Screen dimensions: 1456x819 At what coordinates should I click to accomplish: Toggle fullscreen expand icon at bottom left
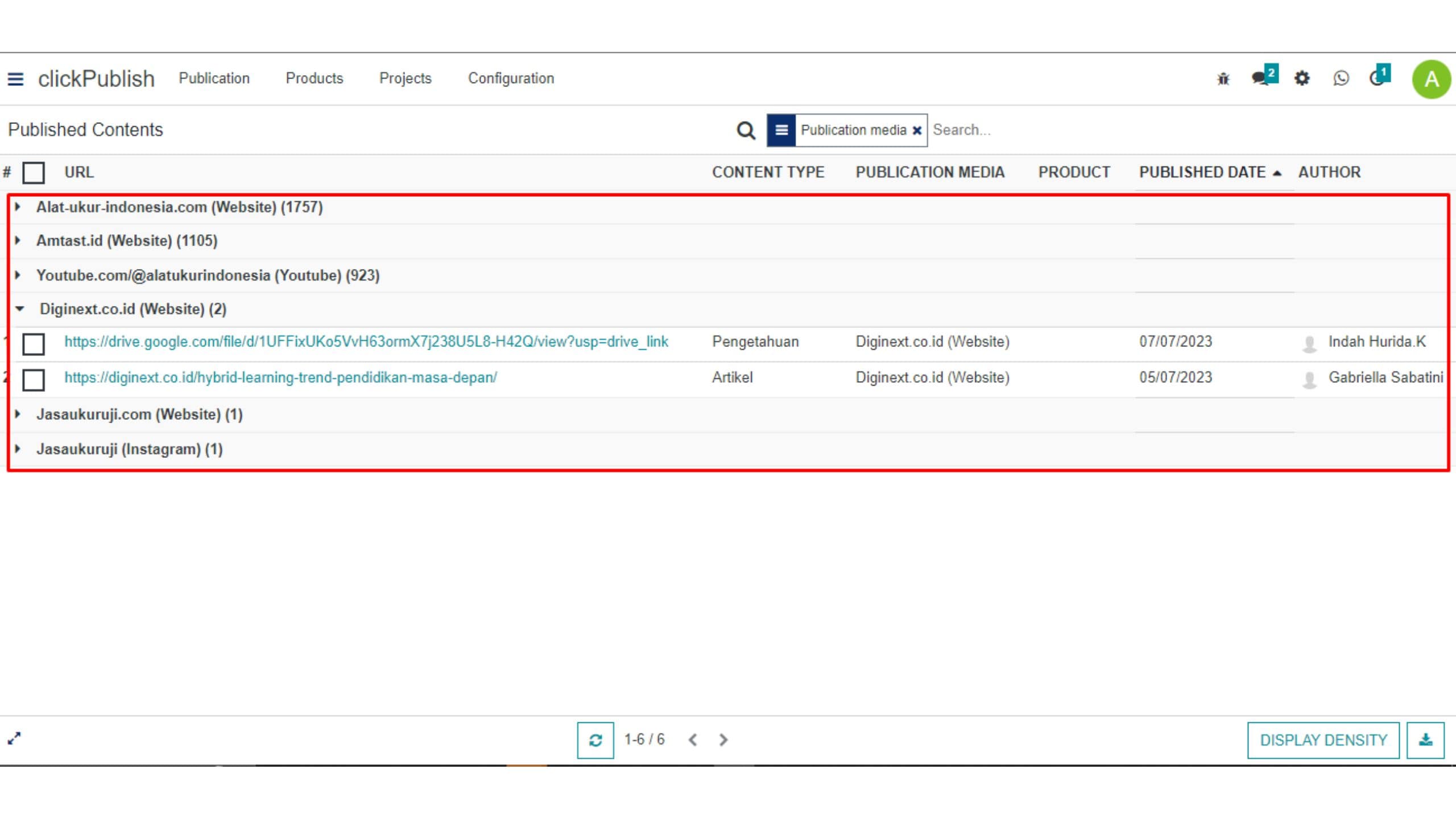(14, 738)
